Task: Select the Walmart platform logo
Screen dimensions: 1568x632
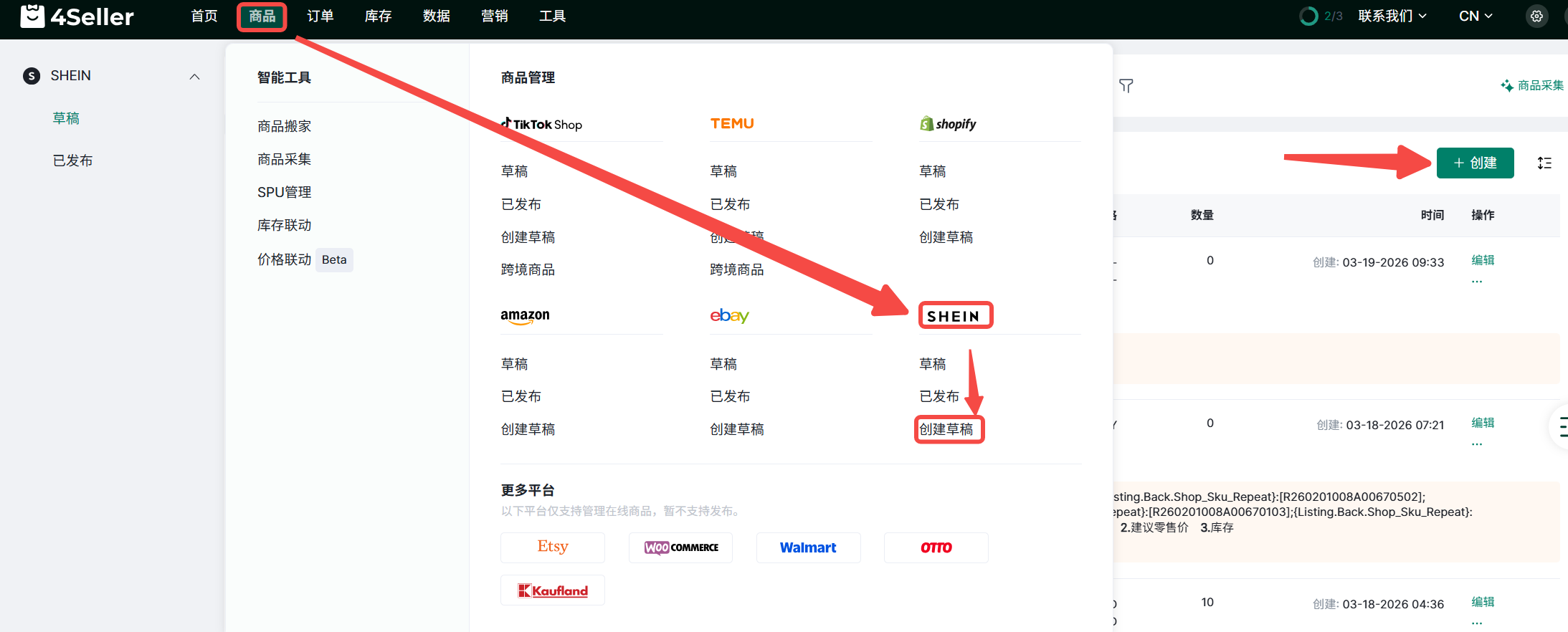Action: 808,547
